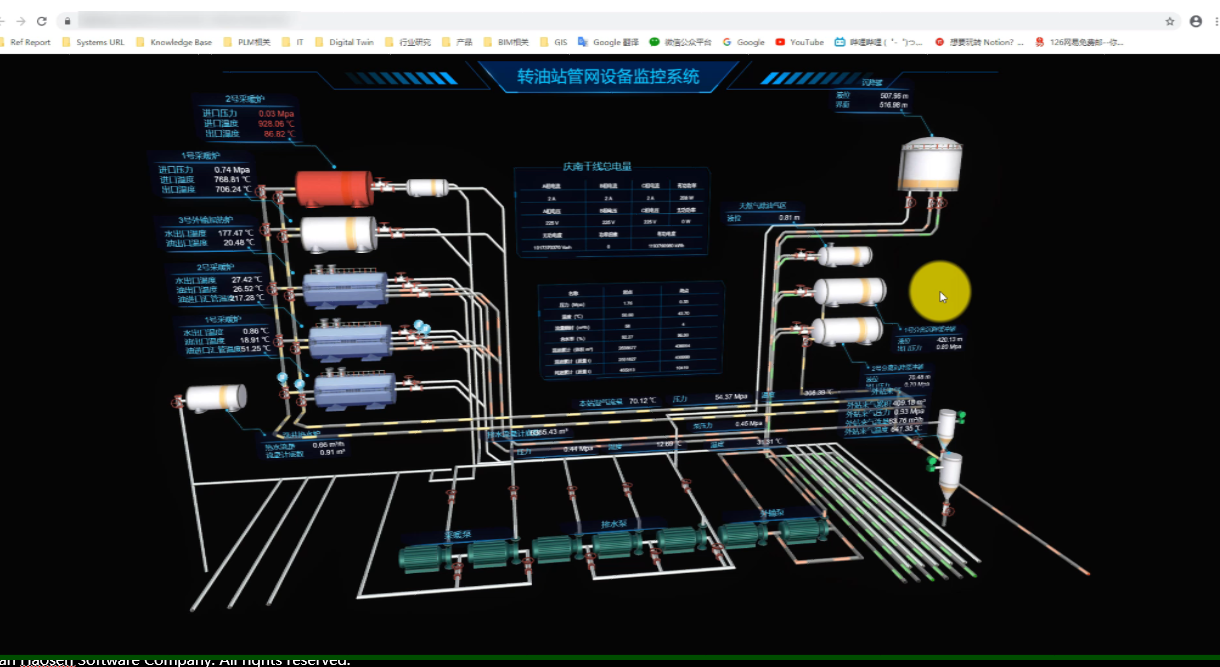The height and width of the screenshot is (667, 1220).
Task: Open the Google 翻译 bookmark
Action: coord(608,42)
